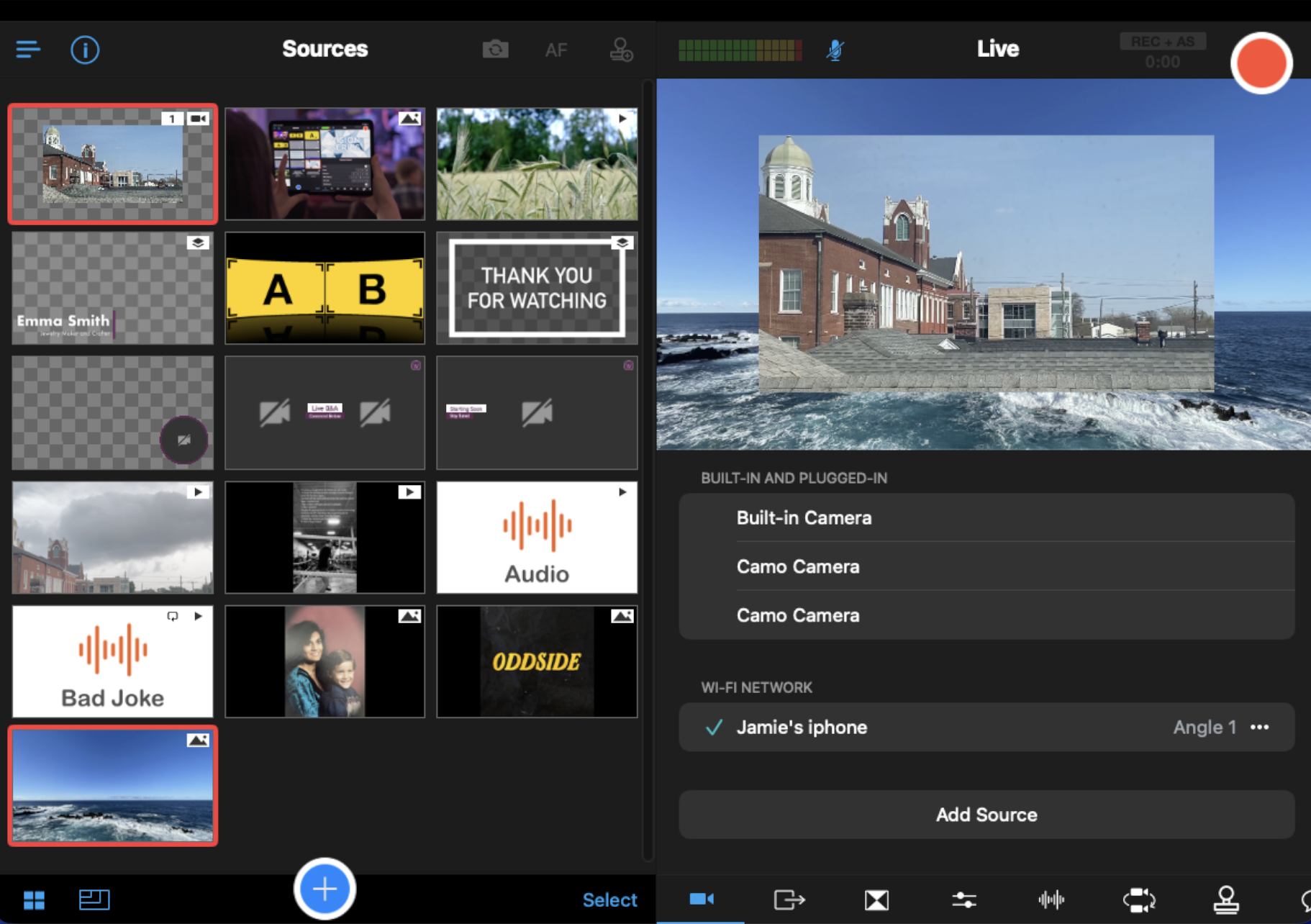Switch to the grid view layout

pos(34,900)
